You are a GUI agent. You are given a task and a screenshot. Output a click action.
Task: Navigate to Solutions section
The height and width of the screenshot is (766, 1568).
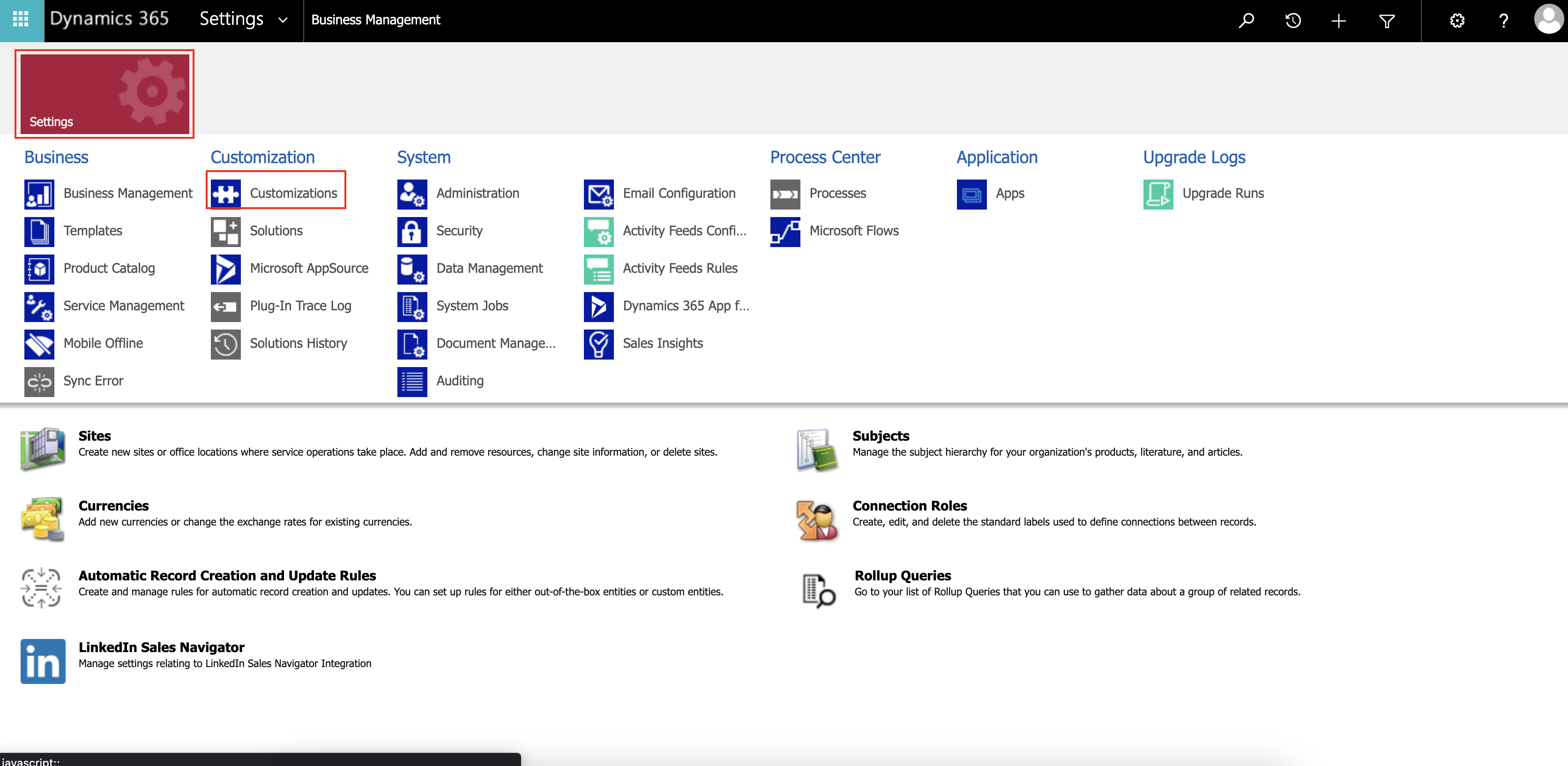276,230
